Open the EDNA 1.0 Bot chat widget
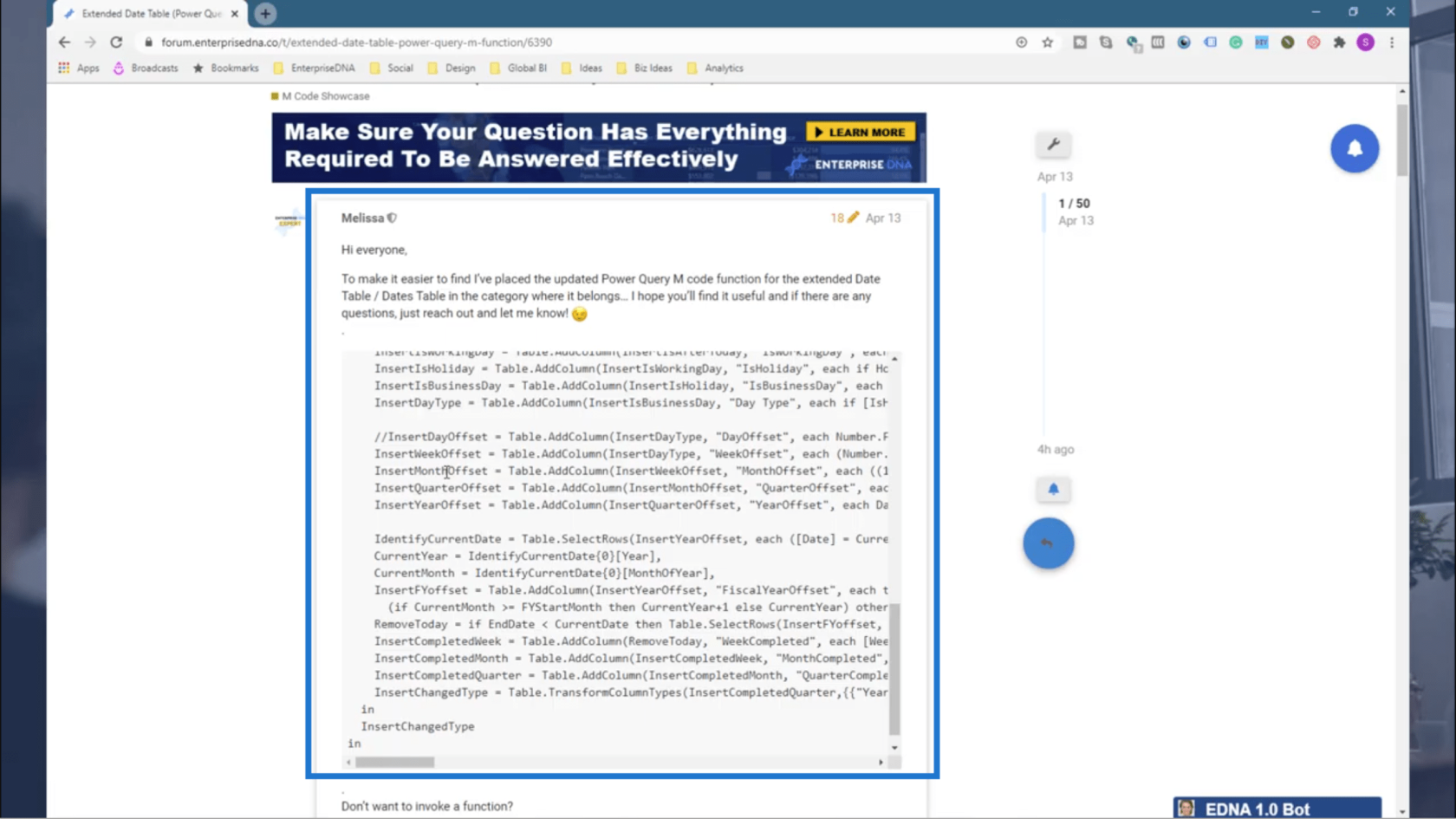 pos(1277,809)
